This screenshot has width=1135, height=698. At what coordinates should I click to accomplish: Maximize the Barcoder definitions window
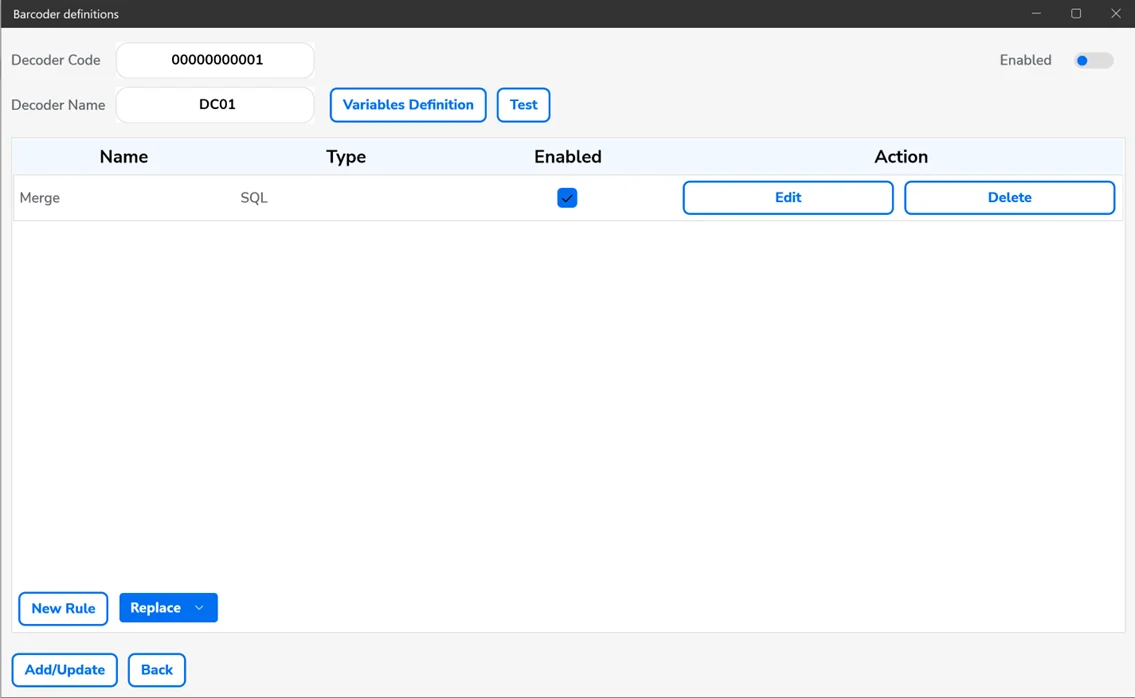pyautogui.click(x=1076, y=14)
